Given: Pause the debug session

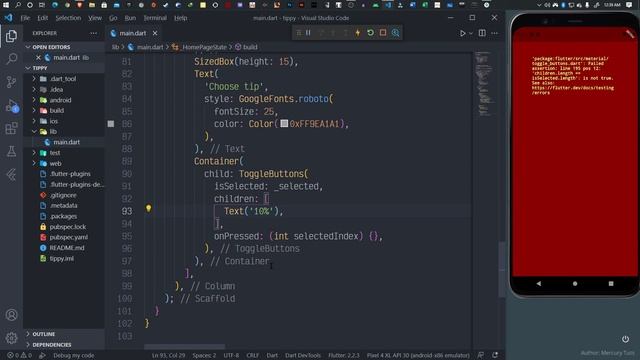Looking at the screenshot, I should tap(308, 33).
